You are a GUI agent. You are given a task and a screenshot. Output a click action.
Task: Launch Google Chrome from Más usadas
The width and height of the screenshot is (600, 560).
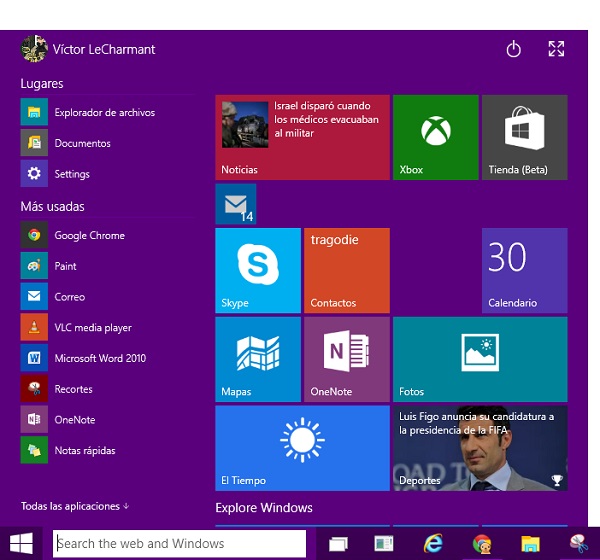click(x=34, y=235)
